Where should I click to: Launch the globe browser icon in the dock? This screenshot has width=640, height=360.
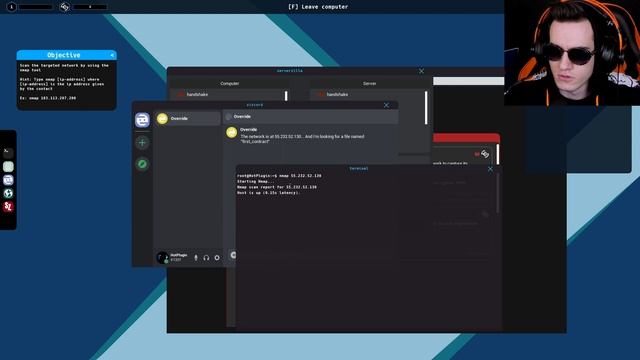(x=8, y=193)
